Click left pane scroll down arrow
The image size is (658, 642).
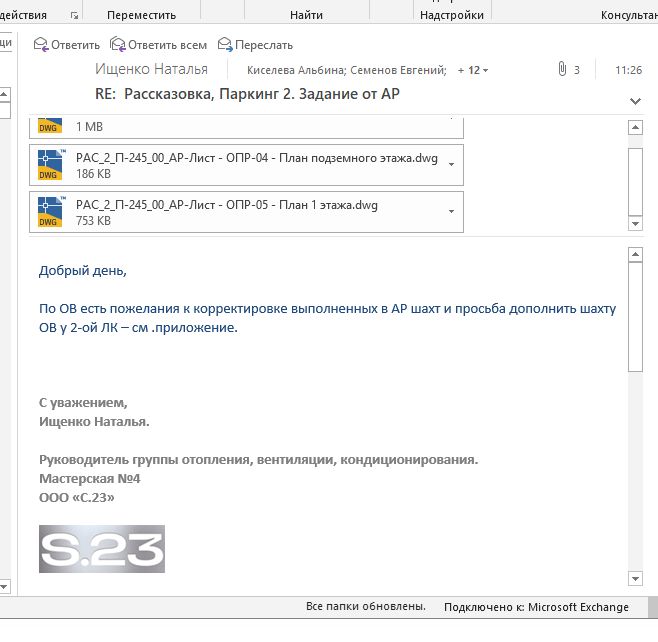click(4, 586)
